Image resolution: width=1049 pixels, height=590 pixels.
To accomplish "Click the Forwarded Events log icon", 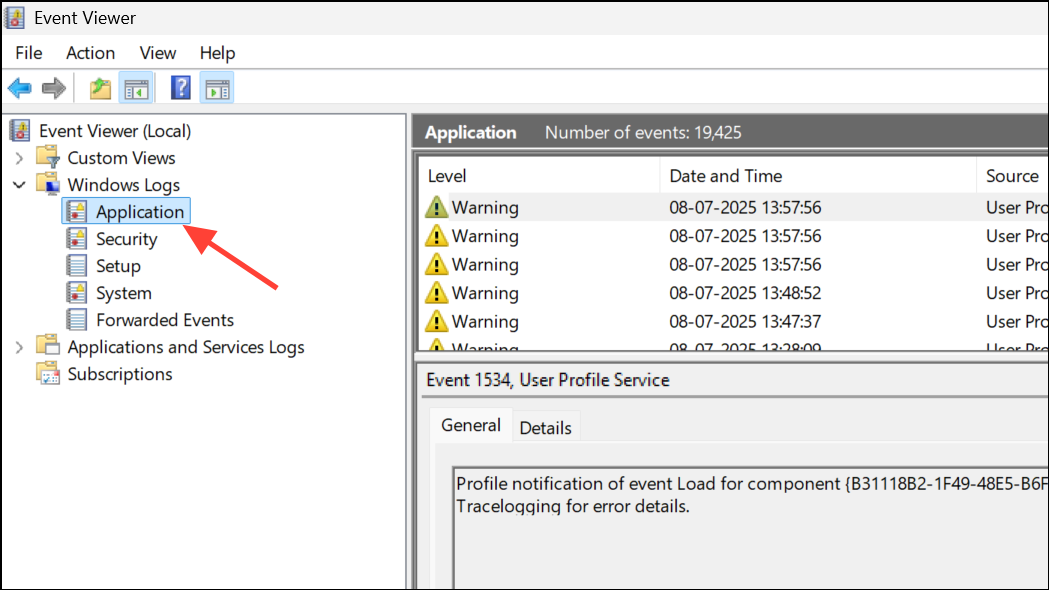I will click(x=76, y=320).
